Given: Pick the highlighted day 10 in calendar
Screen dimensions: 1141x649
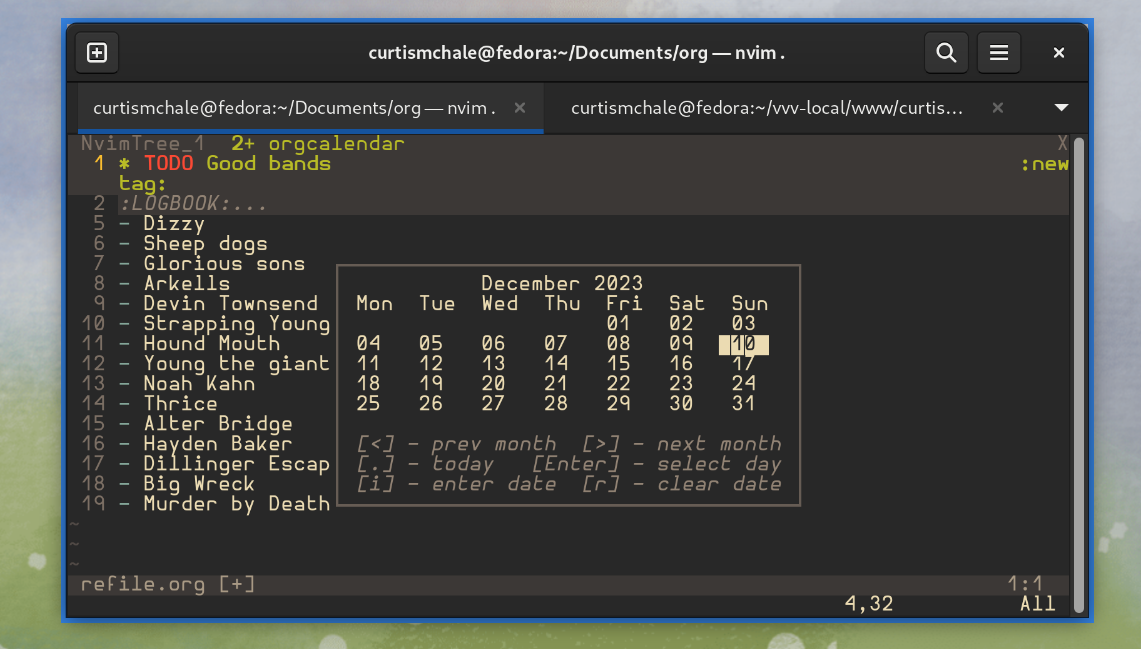Looking at the screenshot, I should (x=743, y=344).
